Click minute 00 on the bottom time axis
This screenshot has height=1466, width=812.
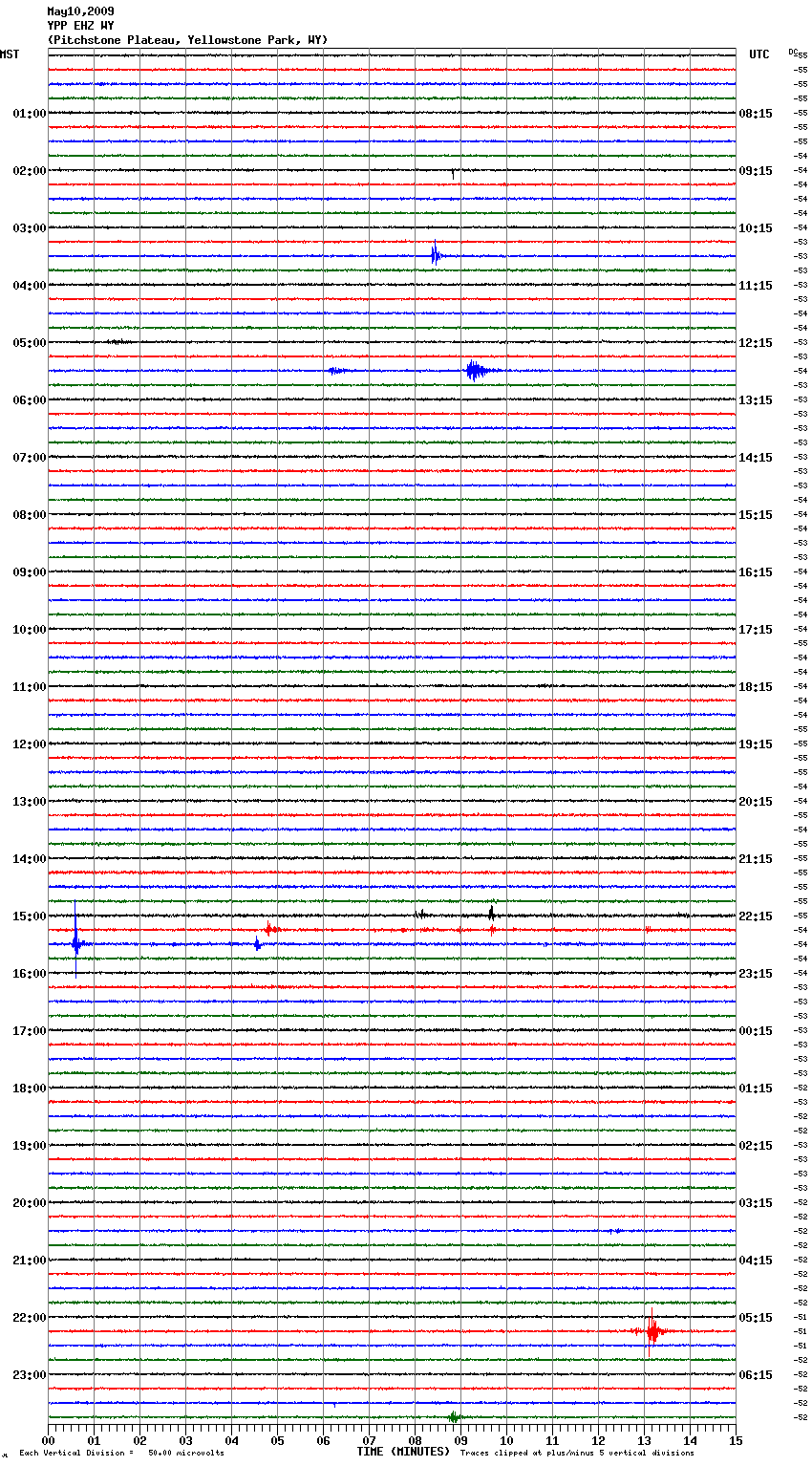[48, 1440]
